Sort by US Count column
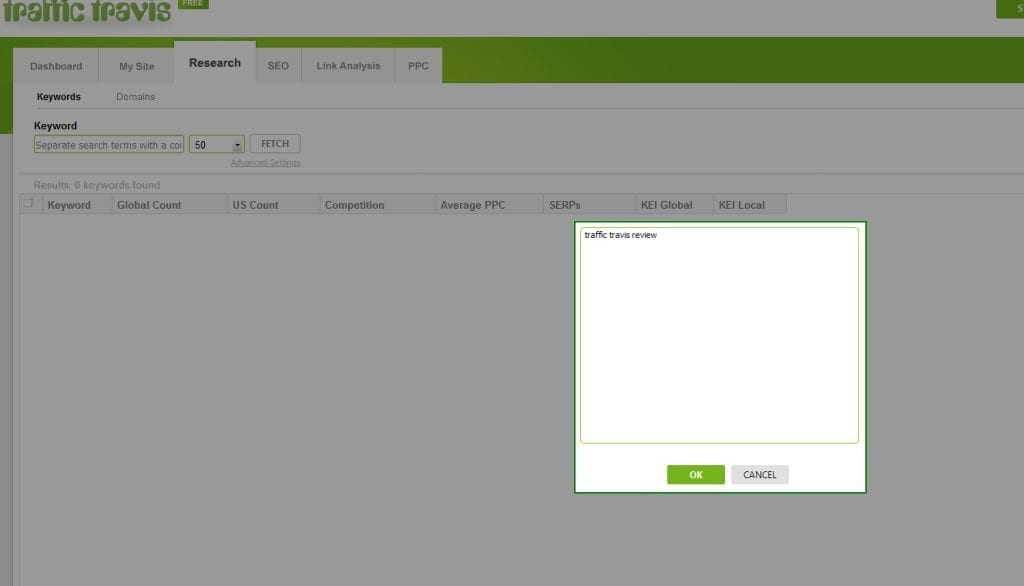 [x=274, y=204]
